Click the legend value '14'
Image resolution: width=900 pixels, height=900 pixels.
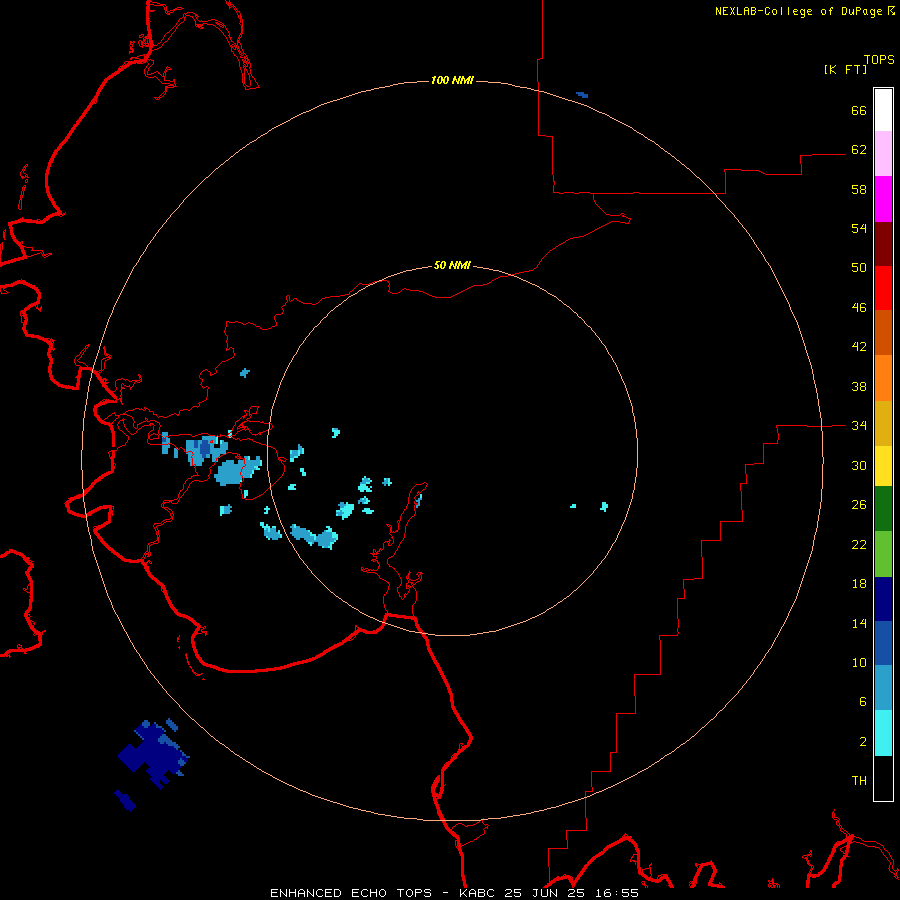(x=859, y=623)
